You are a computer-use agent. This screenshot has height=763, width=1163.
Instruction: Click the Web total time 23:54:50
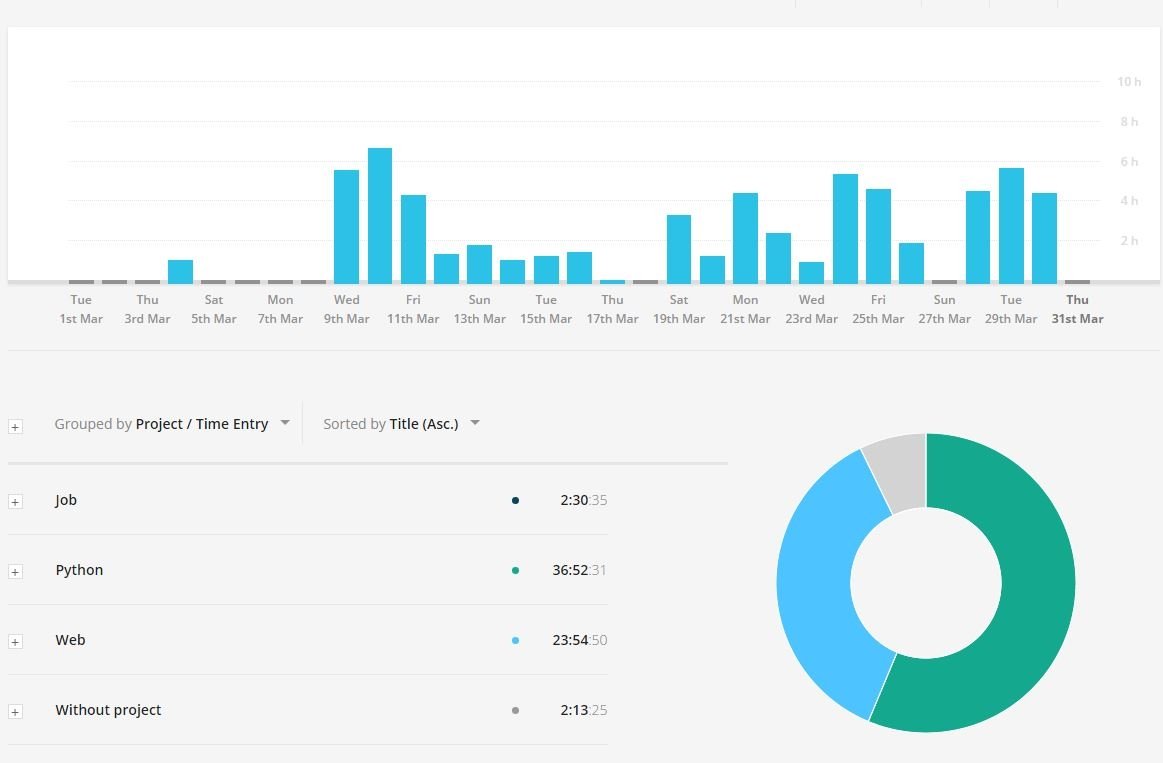(x=579, y=640)
